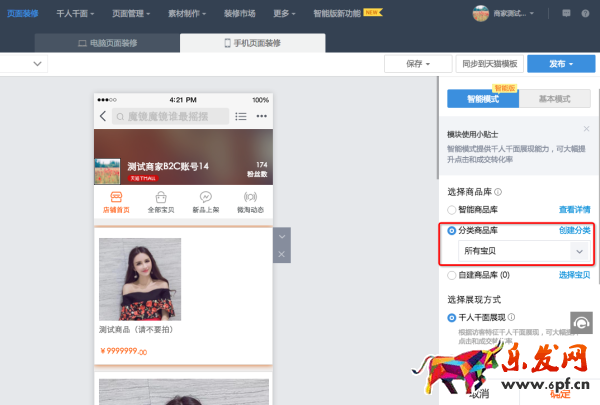Open the help question mark icon
The height and width of the screenshot is (405, 600).
[x=585, y=13]
